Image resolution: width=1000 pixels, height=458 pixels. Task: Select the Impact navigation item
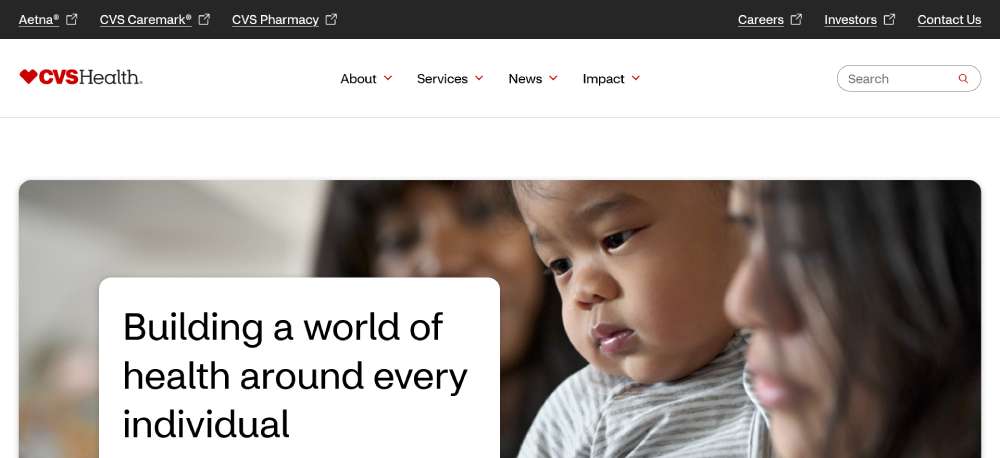tap(603, 78)
